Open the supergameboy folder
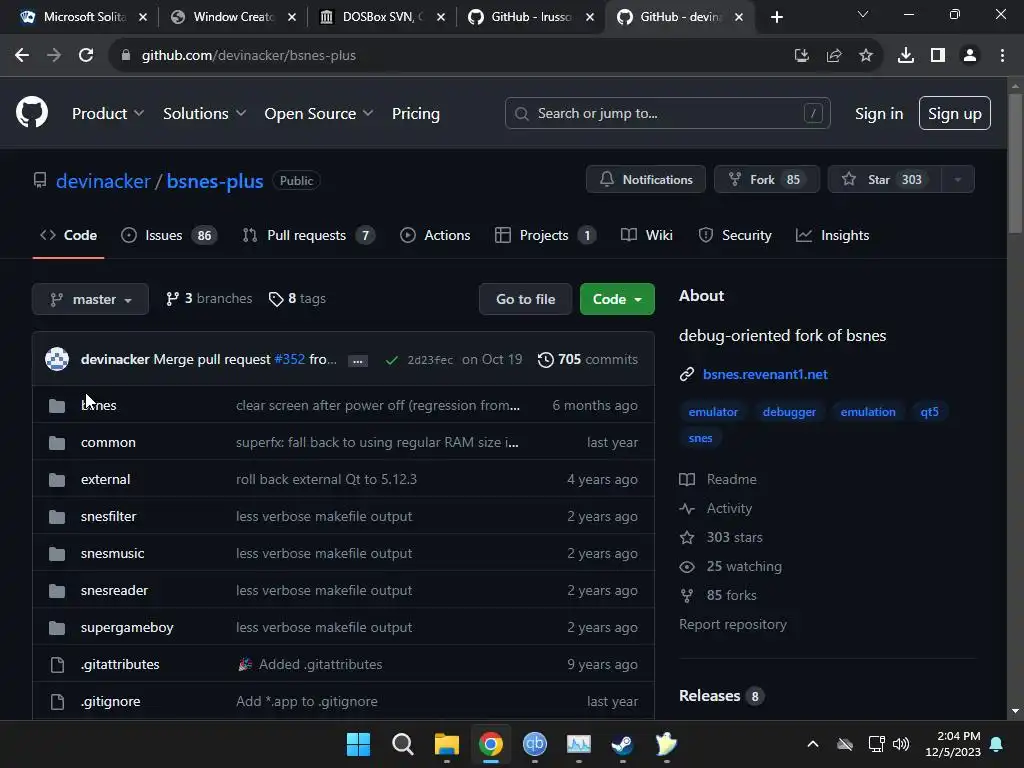Image resolution: width=1024 pixels, height=768 pixels. coord(127,628)
